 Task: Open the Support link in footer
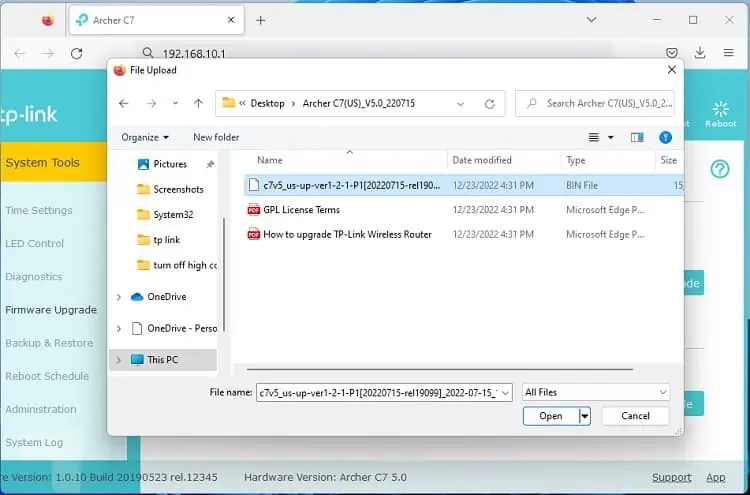pos(671,477)
